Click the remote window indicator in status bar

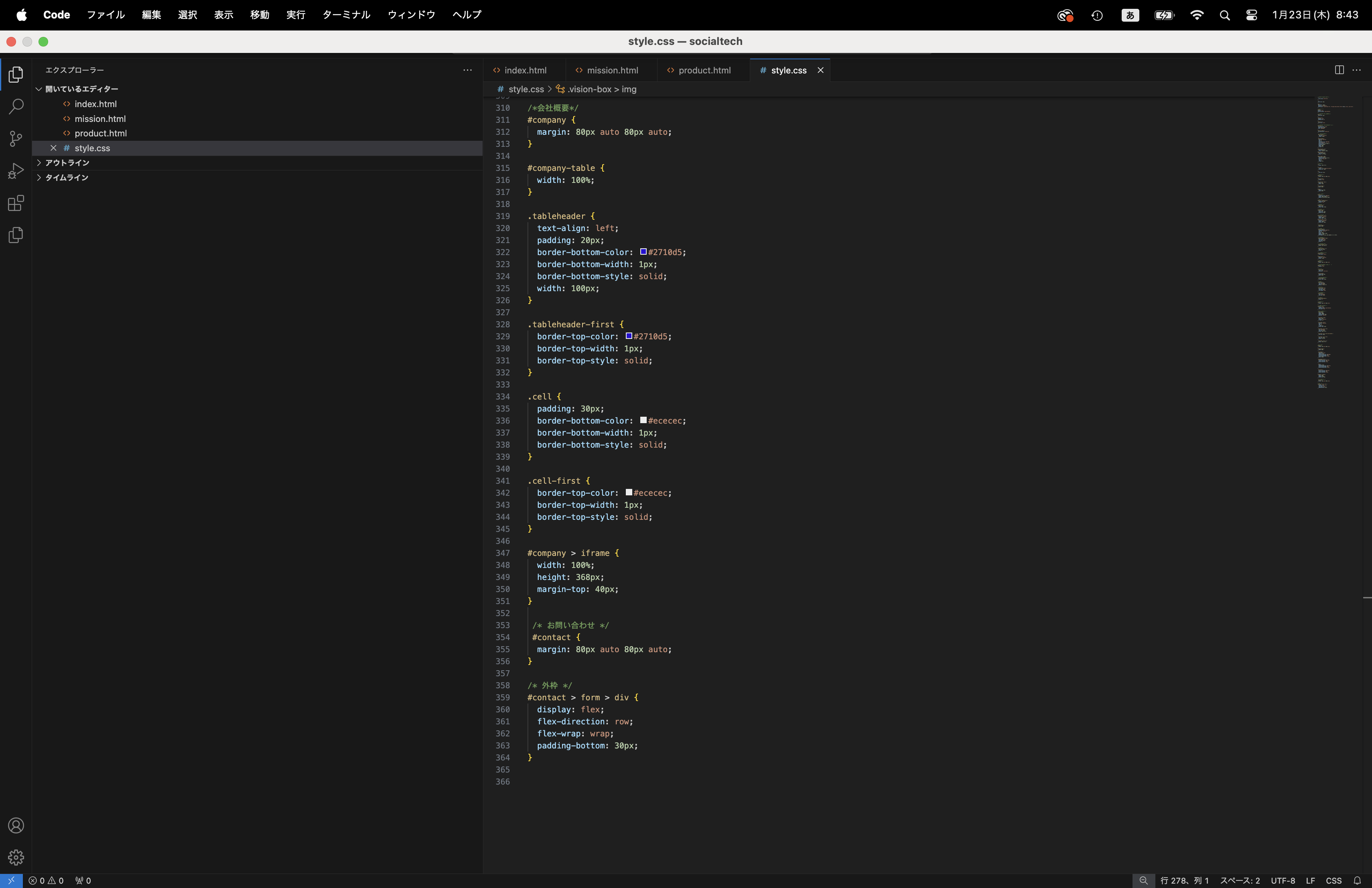11,880
